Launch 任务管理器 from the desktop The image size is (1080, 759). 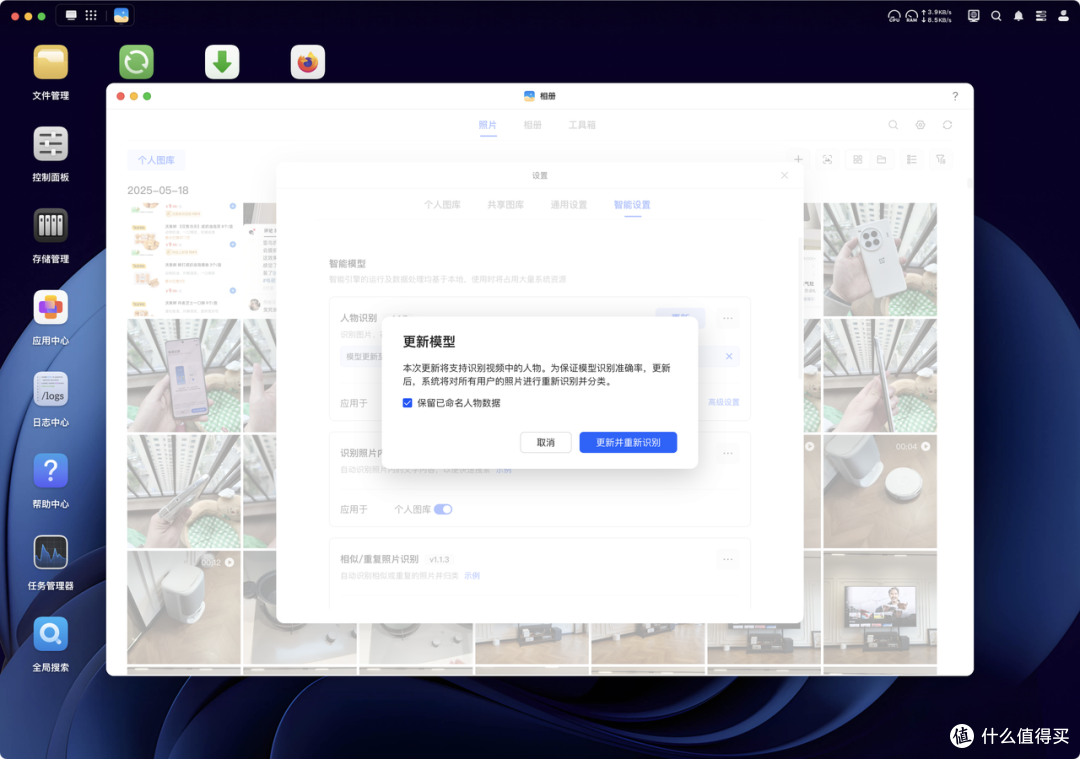(x=50, y=553)
